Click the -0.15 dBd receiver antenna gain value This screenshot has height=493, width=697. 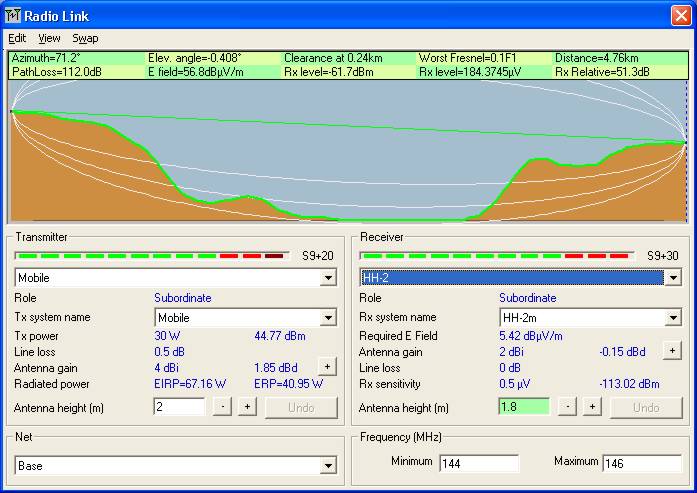coord(622,352)
